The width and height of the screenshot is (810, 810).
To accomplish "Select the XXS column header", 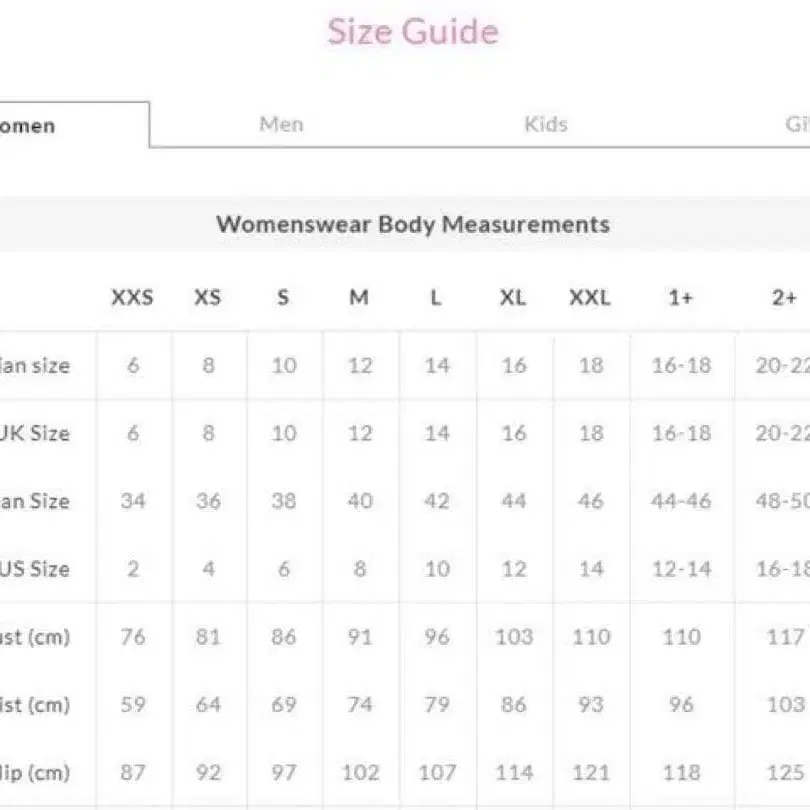I will coord(132,297).
